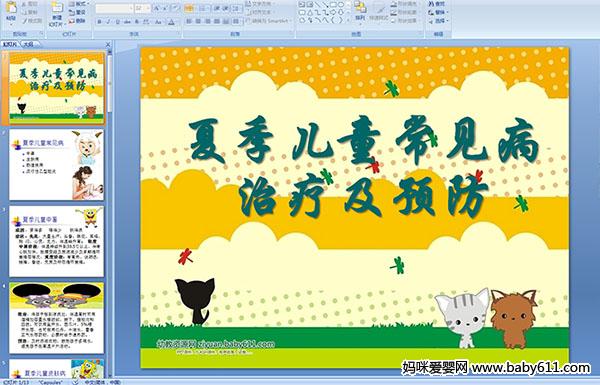Select the oval shape in shapes gallery
This screenshot has width=600, height=385.
click(x=341, y=4)
